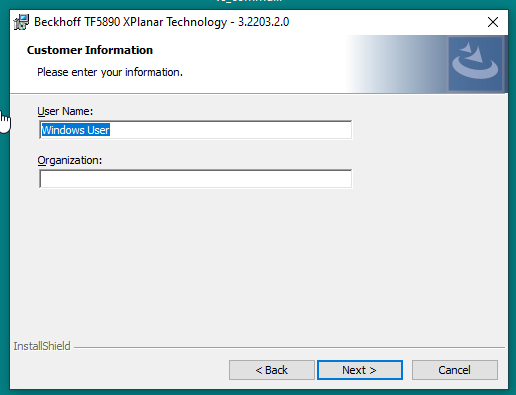Click the 'User Name:' label
The width and height of the screenshot is (516, 395).
pos(65,111)
